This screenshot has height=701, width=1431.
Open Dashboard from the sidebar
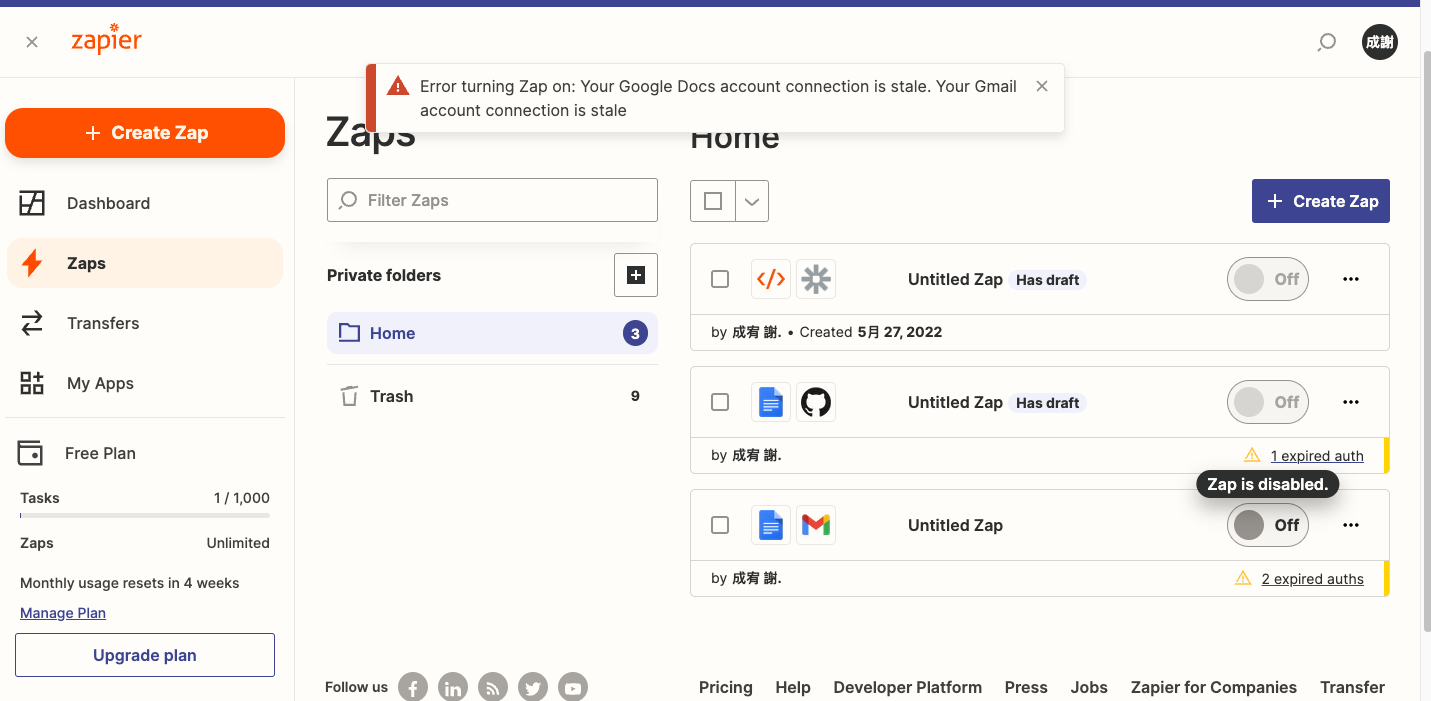145,203
